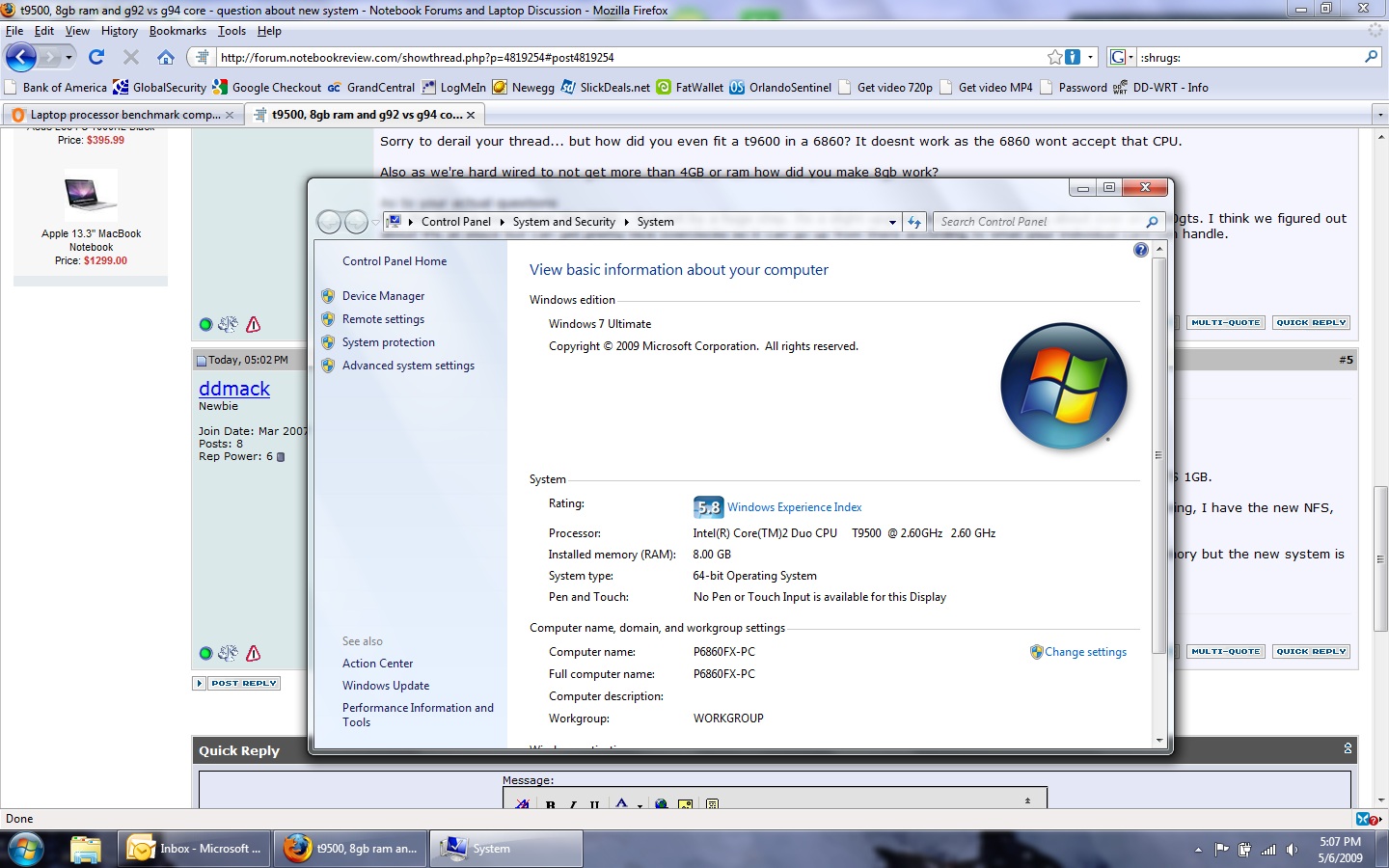This screenshot has height=868, width=1389.
Task: Stop loading page button in Firefox
Action: click(x=131, y=57)
